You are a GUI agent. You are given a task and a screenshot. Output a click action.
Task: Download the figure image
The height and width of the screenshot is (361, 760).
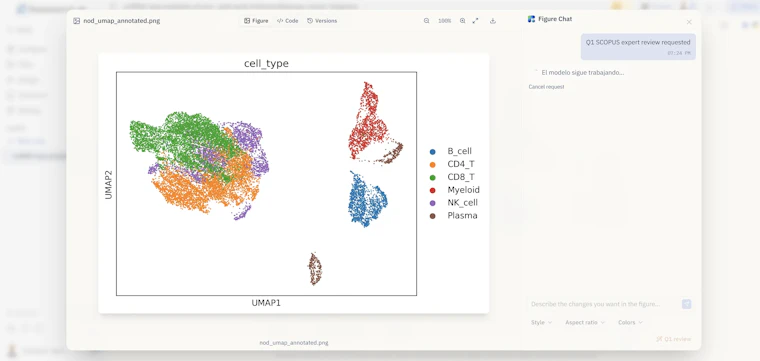[x=493, y=21]
